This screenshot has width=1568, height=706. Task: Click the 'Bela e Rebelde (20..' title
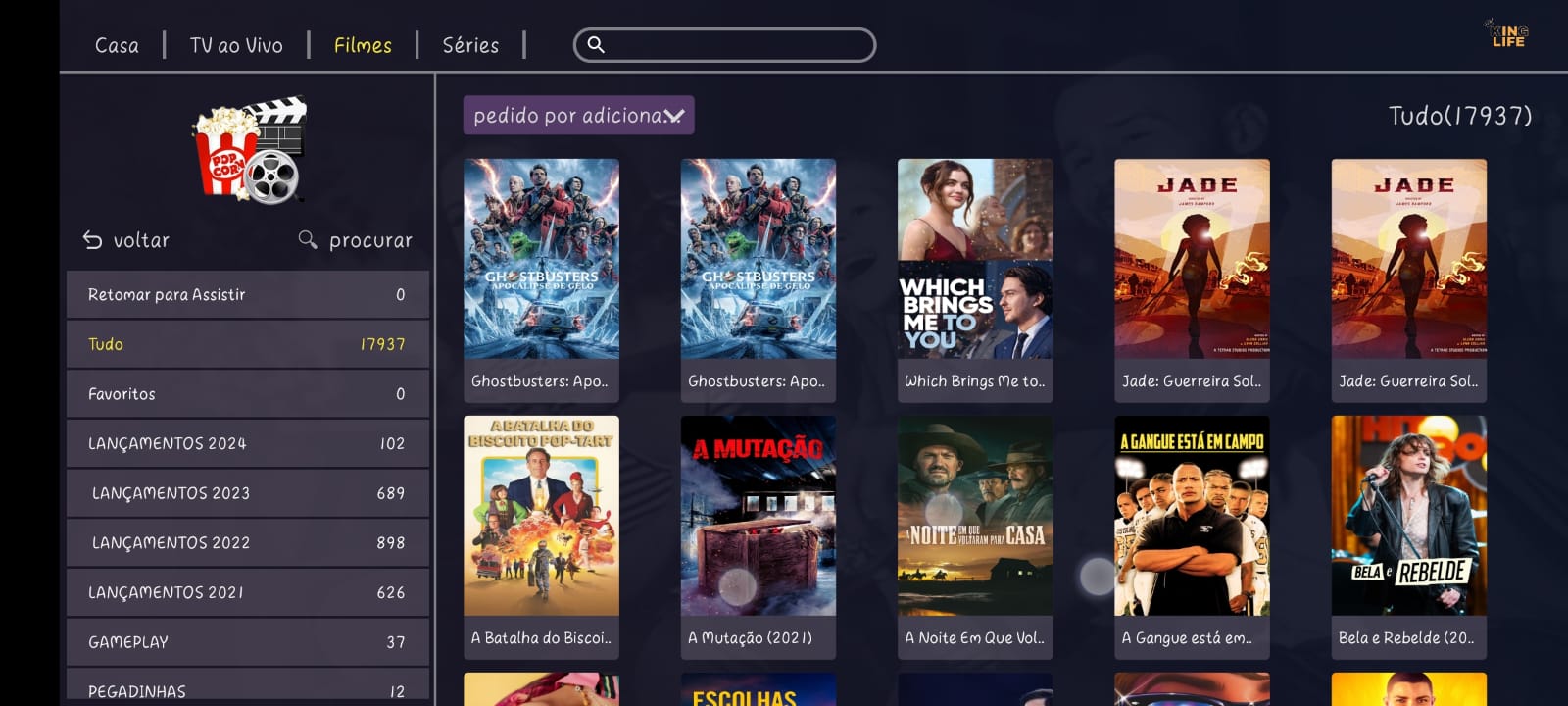point(1406,638)
